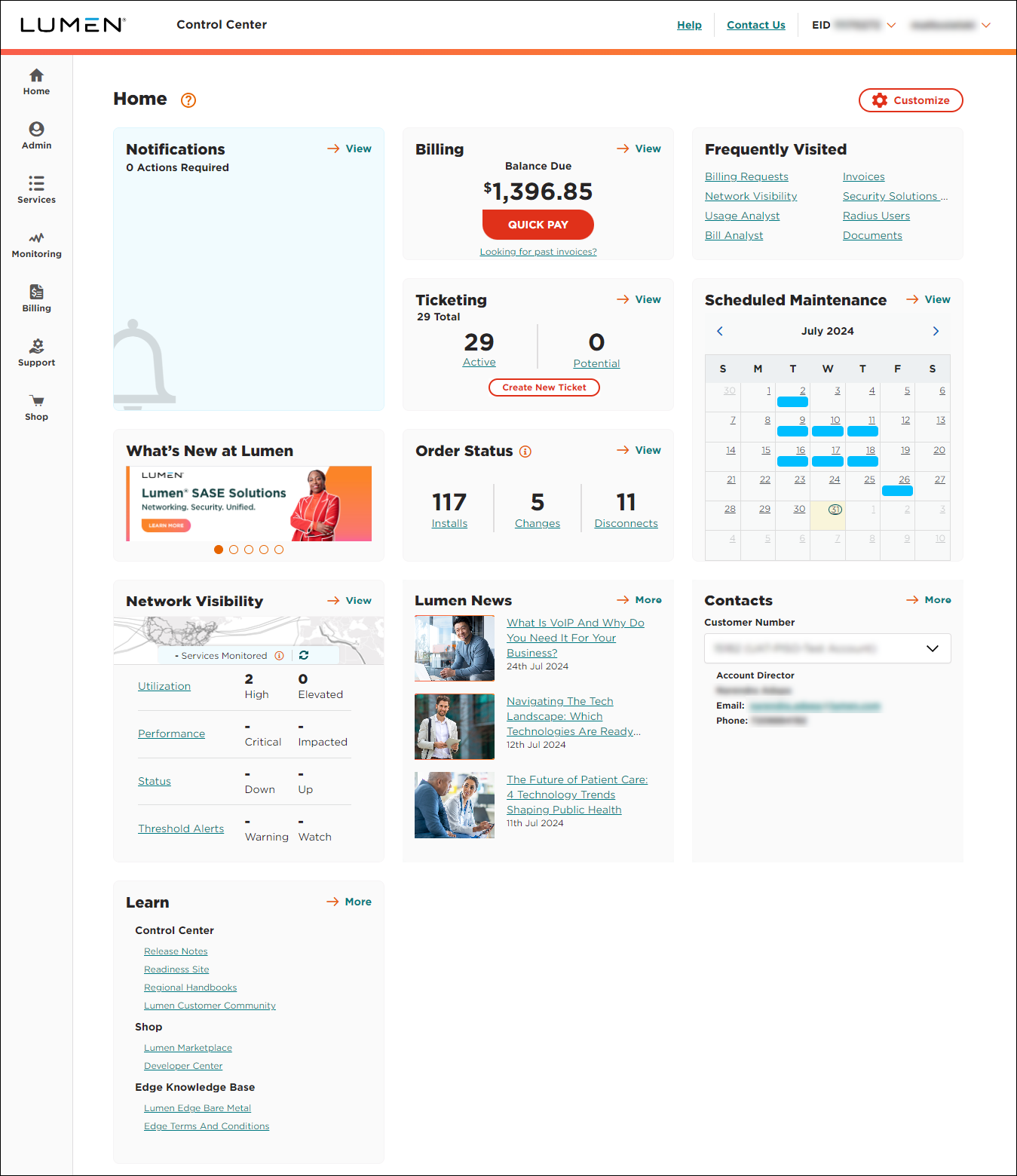Open Patient Care news article thumbnail
This screenshot has width=1017, height=1176.
coord(455,805)
